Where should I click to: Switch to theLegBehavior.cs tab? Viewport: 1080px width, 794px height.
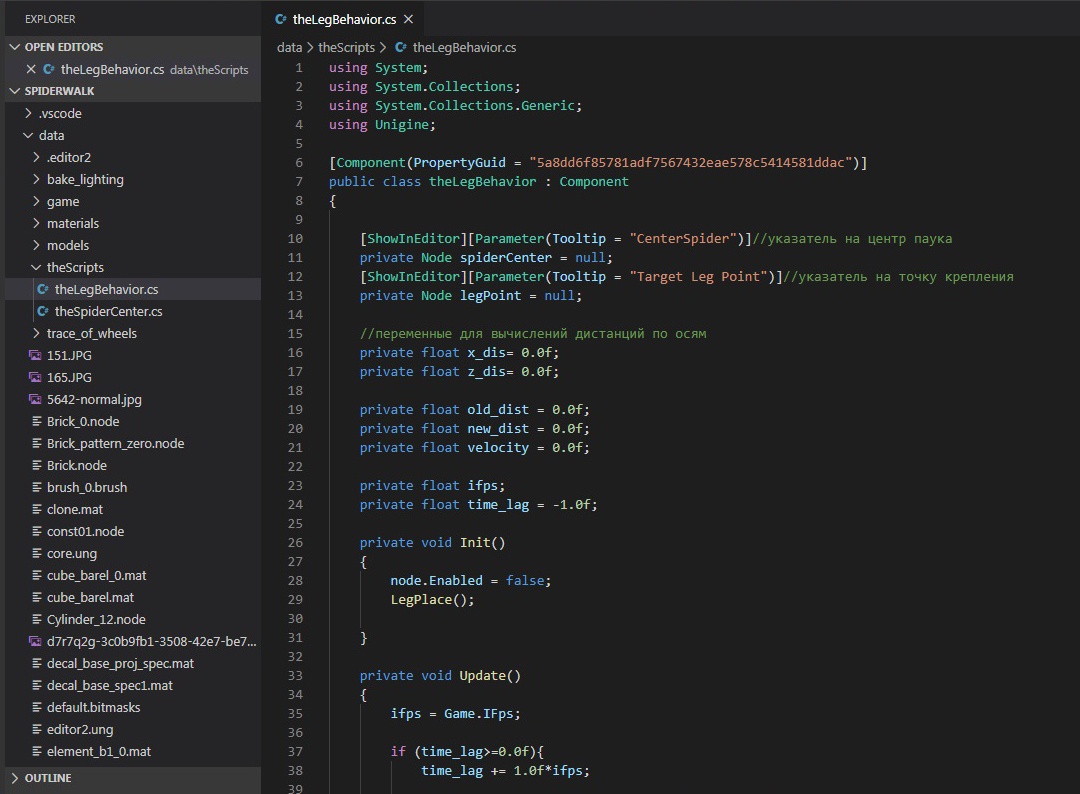[x=344, y=19]
